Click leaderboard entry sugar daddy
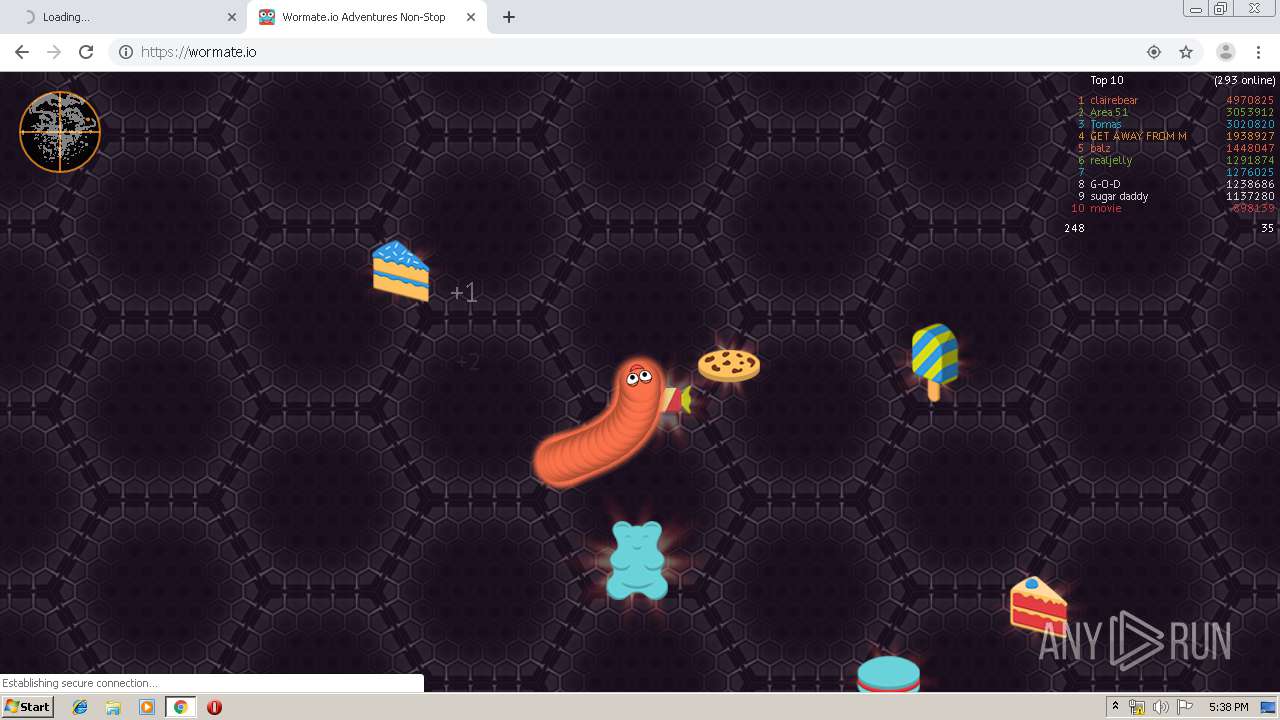The width and height of the screenshot is (1280, 720). point(1119,196)
